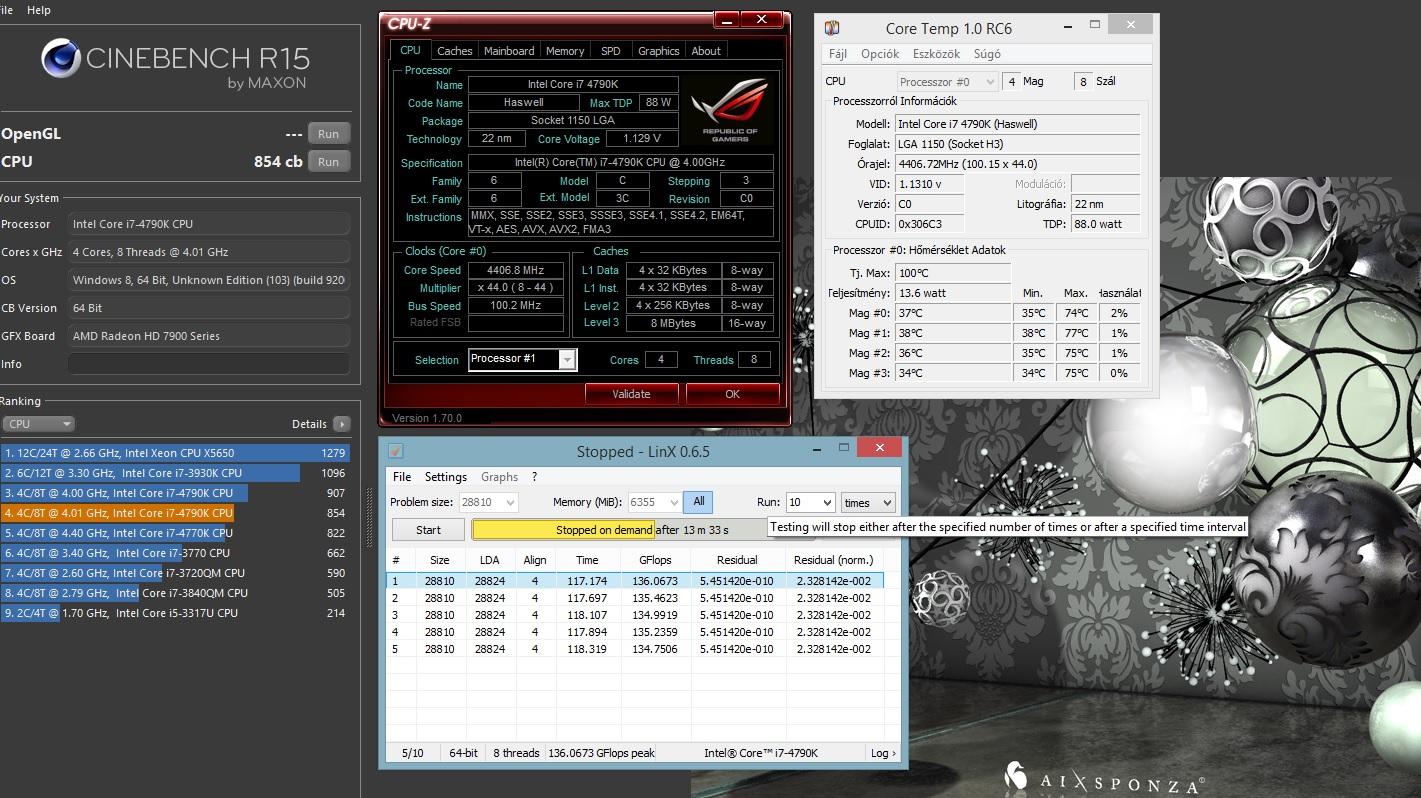Select the Xeon X5650 ranking entry scoring 1279
The image size is (1421, 798).
[x=175, y=453]
